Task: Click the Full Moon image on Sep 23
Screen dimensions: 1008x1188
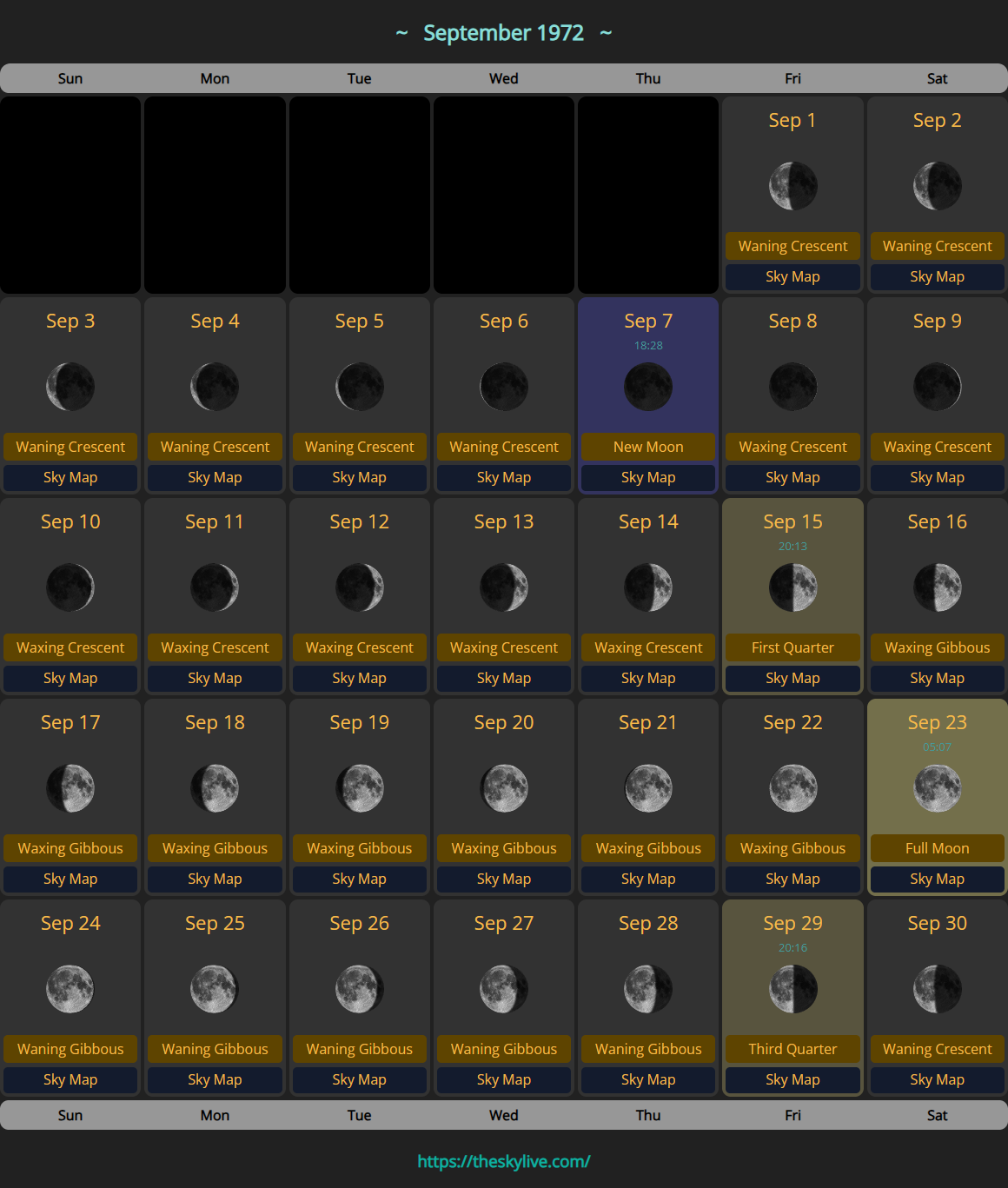Action: click(937, 788)
